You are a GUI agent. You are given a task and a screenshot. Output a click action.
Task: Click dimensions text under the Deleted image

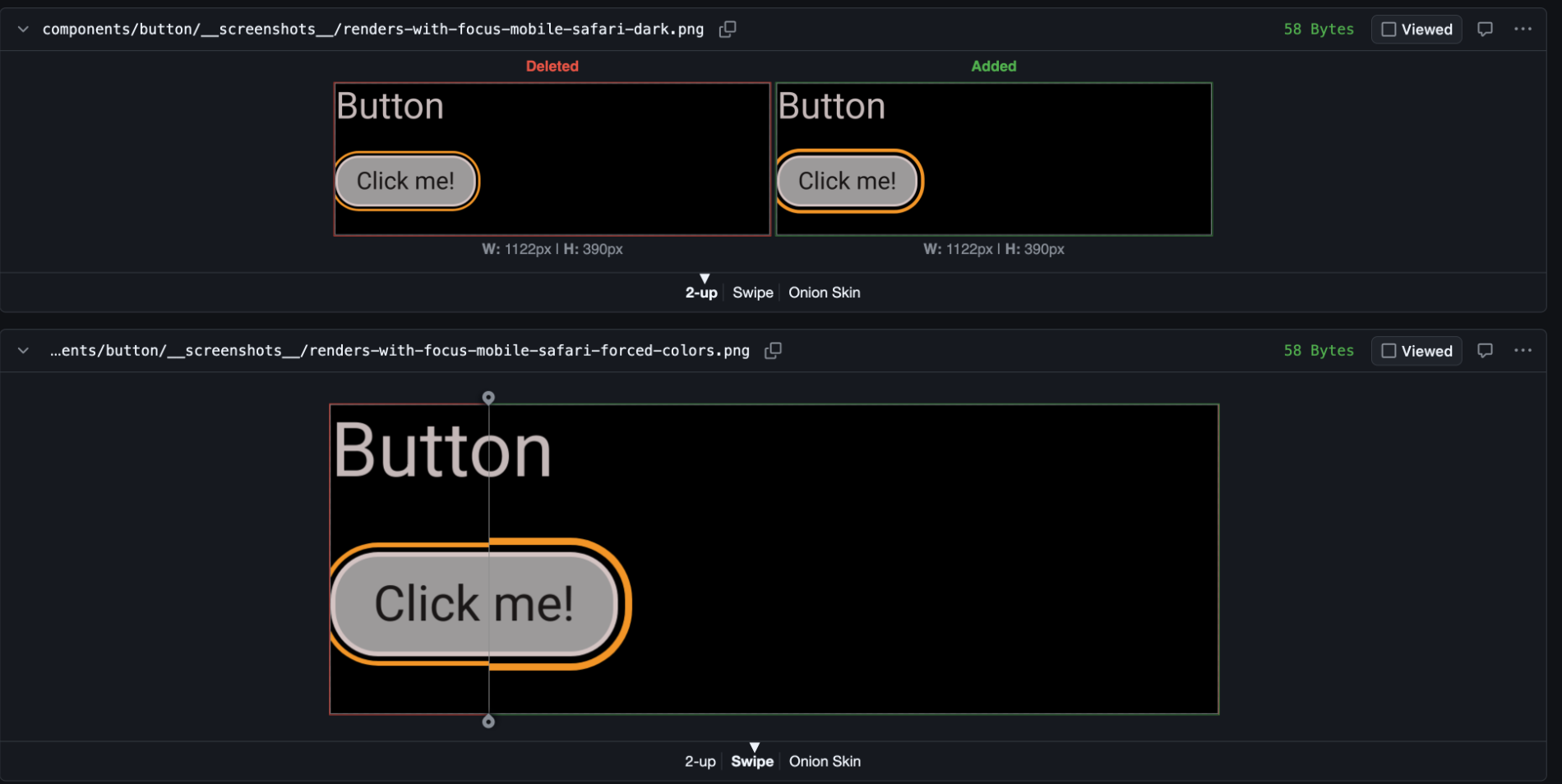552,249
